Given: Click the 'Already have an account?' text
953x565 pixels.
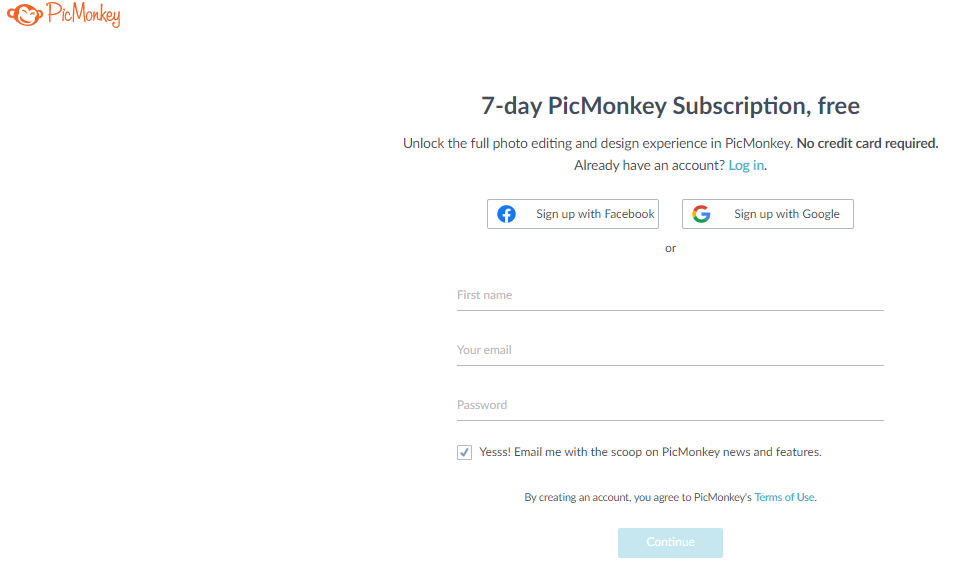Looking at the screenshot, I should coord(649,165).
